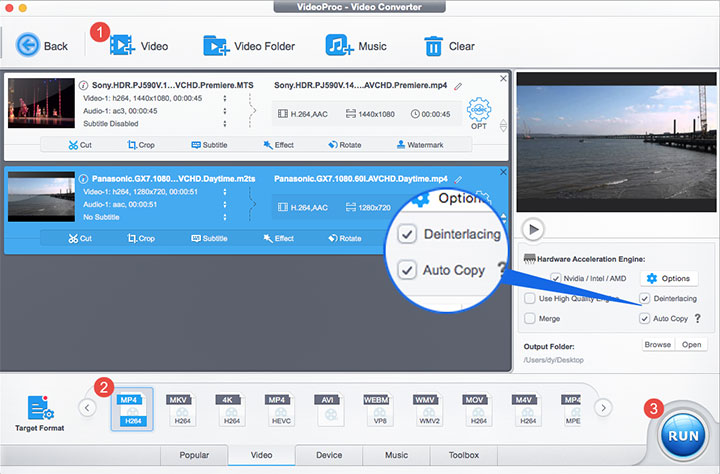Clear the list with trash icon

click(433, 46)
